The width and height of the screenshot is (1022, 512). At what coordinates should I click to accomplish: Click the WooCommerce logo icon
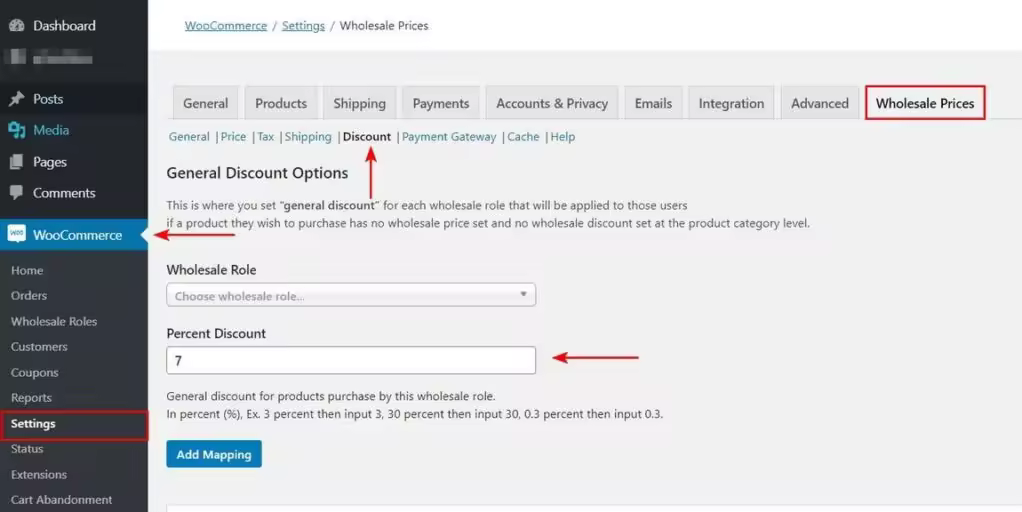point(16,235)
